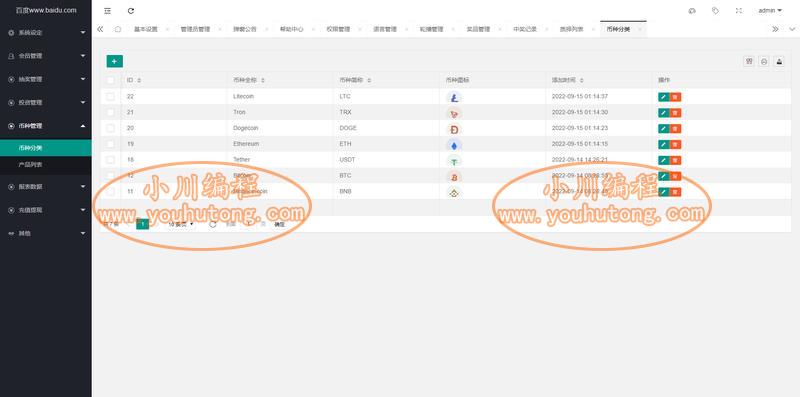
Task: Open the fullscreen toggle icon
Action: pos(738,10)
